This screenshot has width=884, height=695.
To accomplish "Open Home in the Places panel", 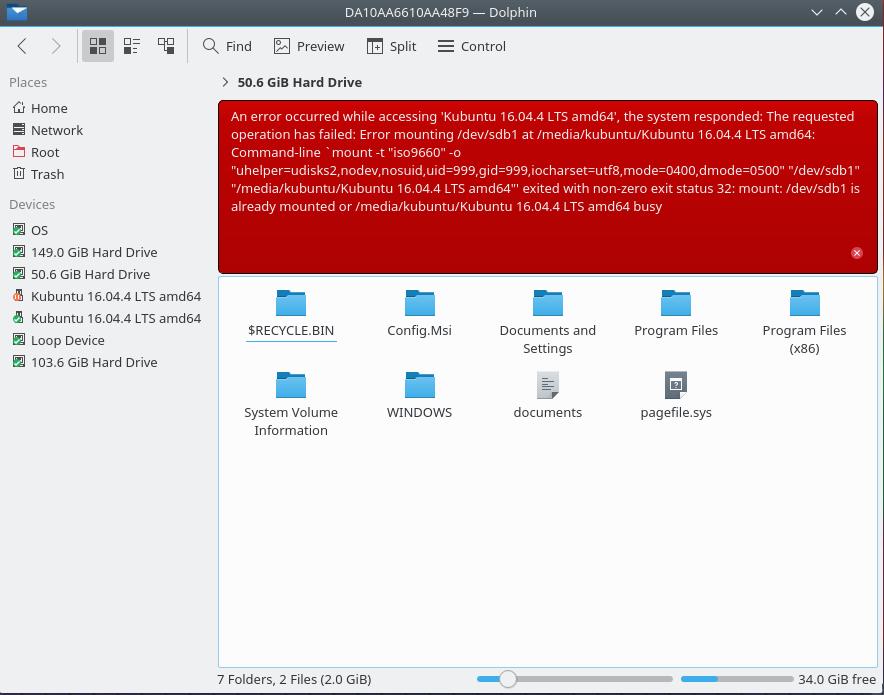I will pos(49,108).
